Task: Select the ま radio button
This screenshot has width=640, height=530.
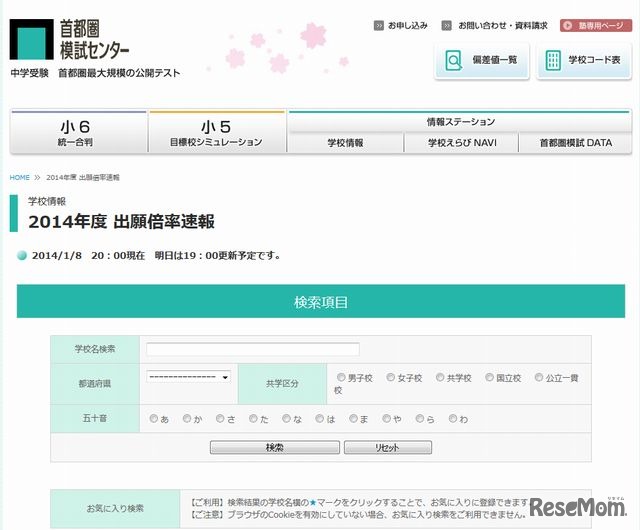Action: (x=353, y=419)
